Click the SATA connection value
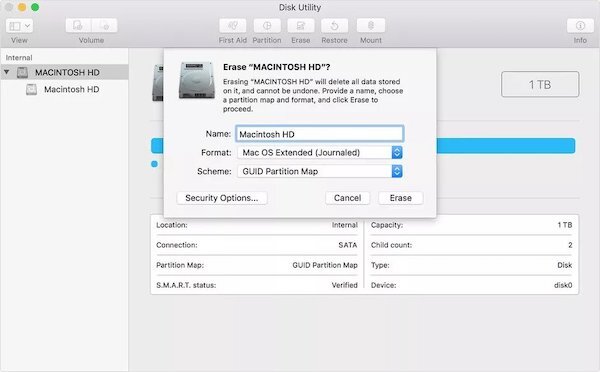 pos(347,245)
